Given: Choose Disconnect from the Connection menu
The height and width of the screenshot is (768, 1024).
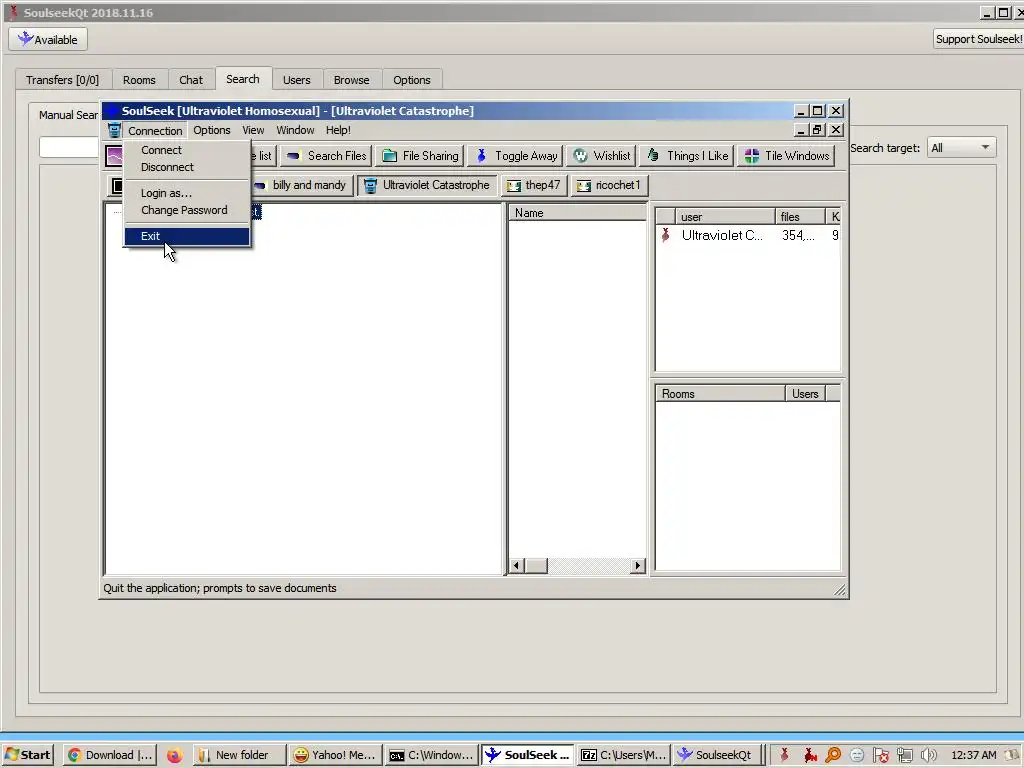Looking at the screenshot, I should click(x=187, y=167).
